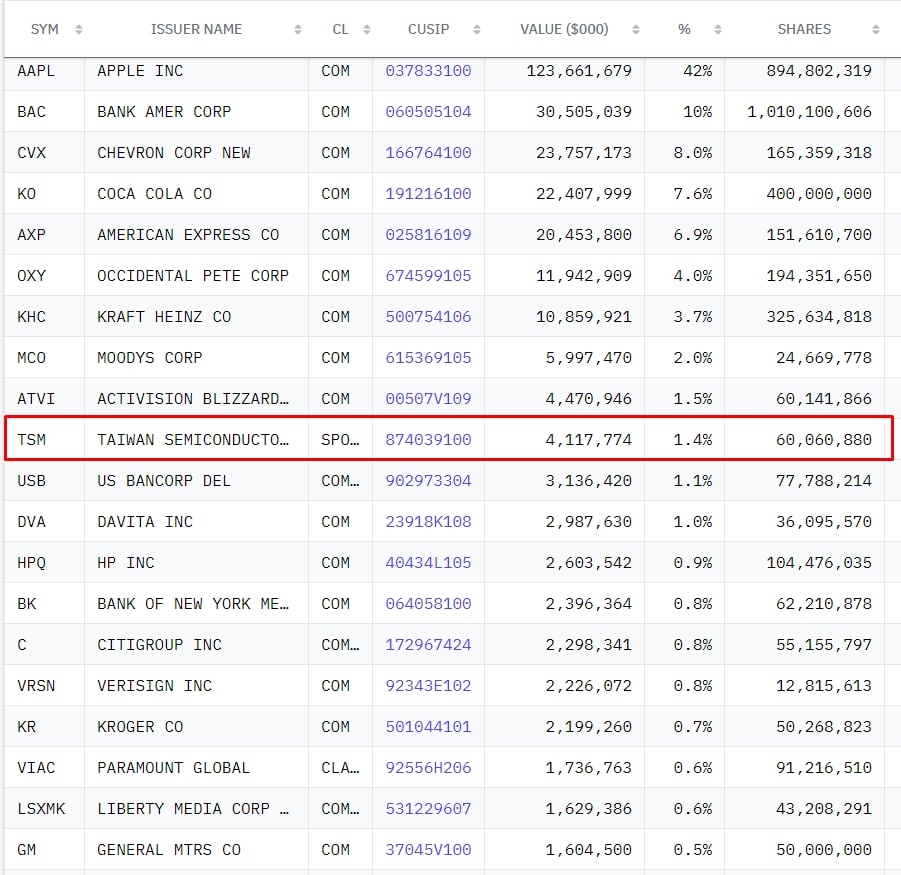
Task: Click Apple value 123,661,679
Action: pyautogui.click(x=579, y=71)
